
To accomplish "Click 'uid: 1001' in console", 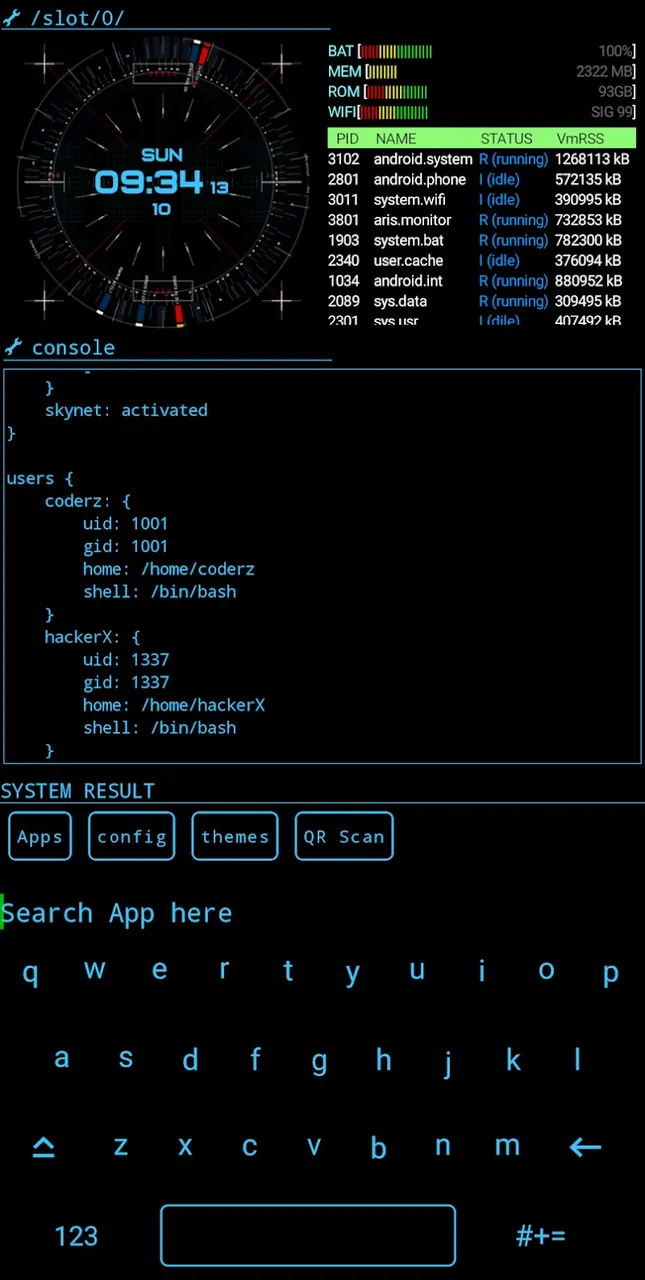I will [x=125, y=524].
